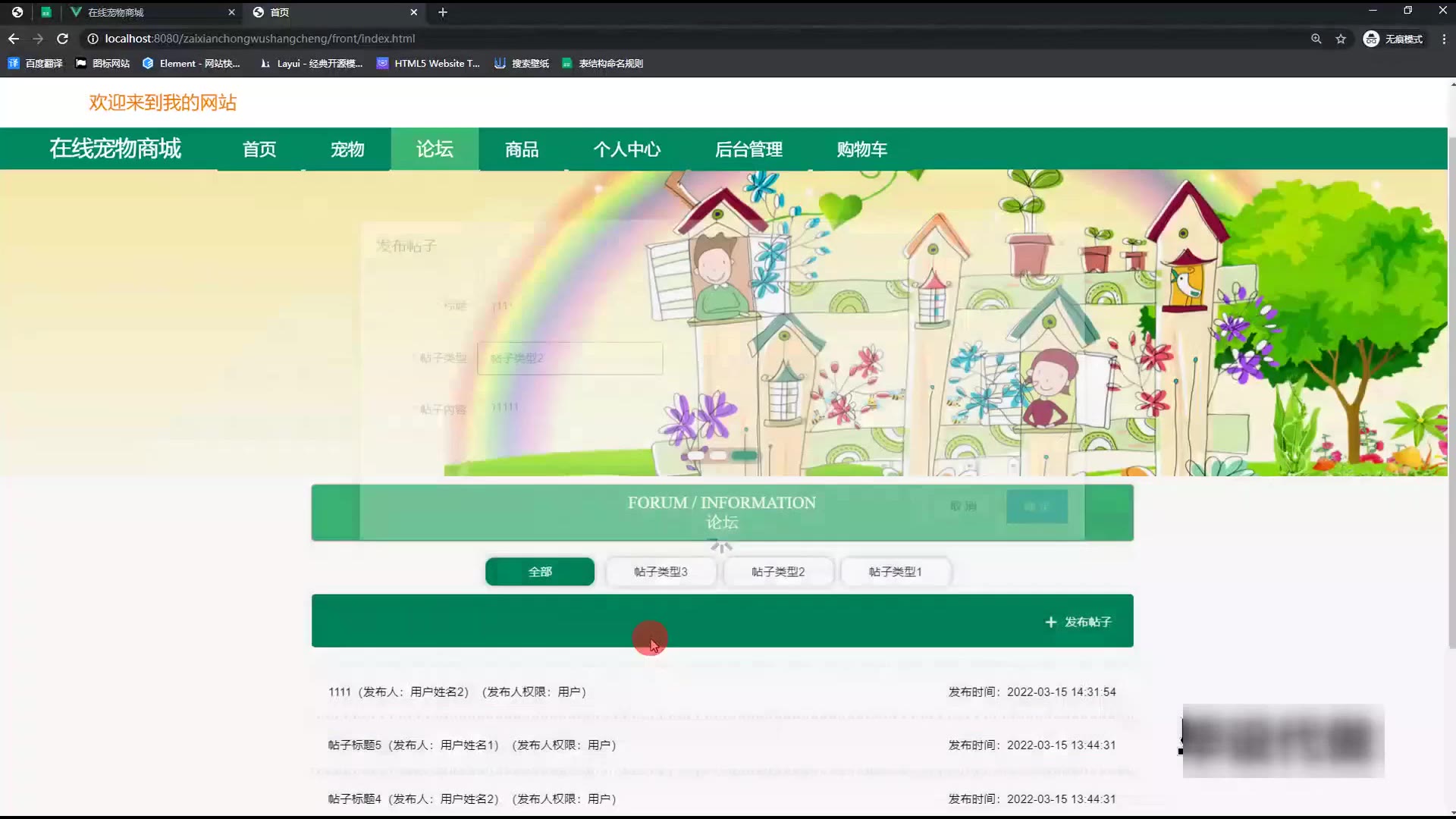Minimize the browser window
This screenshot has height=819, width=1456.
(1373, 11)
